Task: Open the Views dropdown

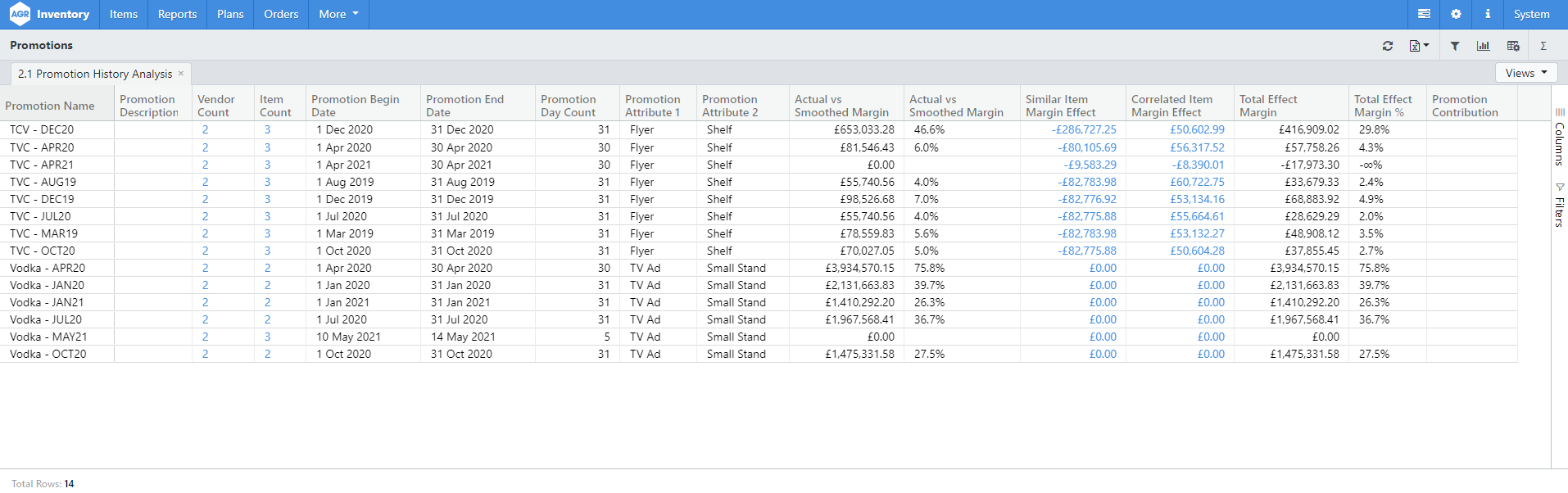Action: pos(1525,73)
